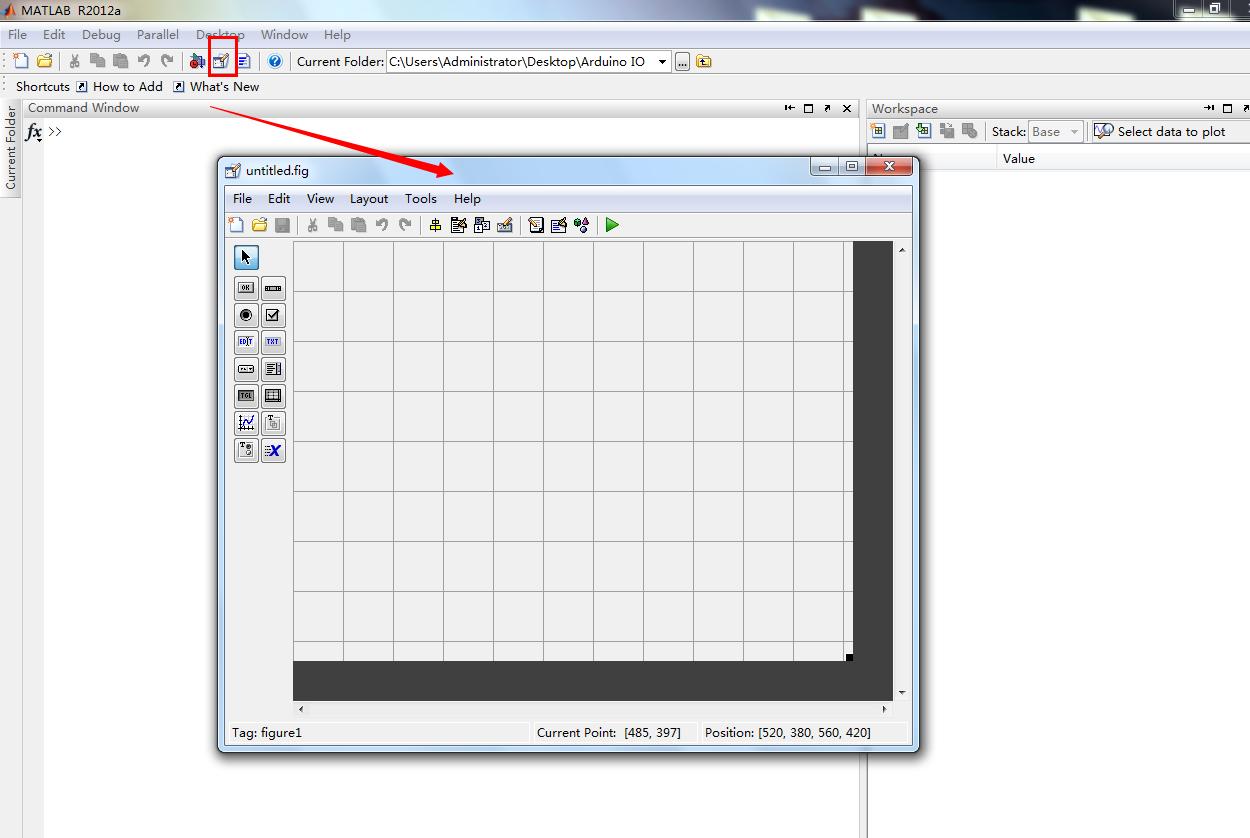Image resolution: width=1250 pixels, height=838 pixels.
Task: Open GUIDE from the MATLAB toolbar
Action: 221,61
